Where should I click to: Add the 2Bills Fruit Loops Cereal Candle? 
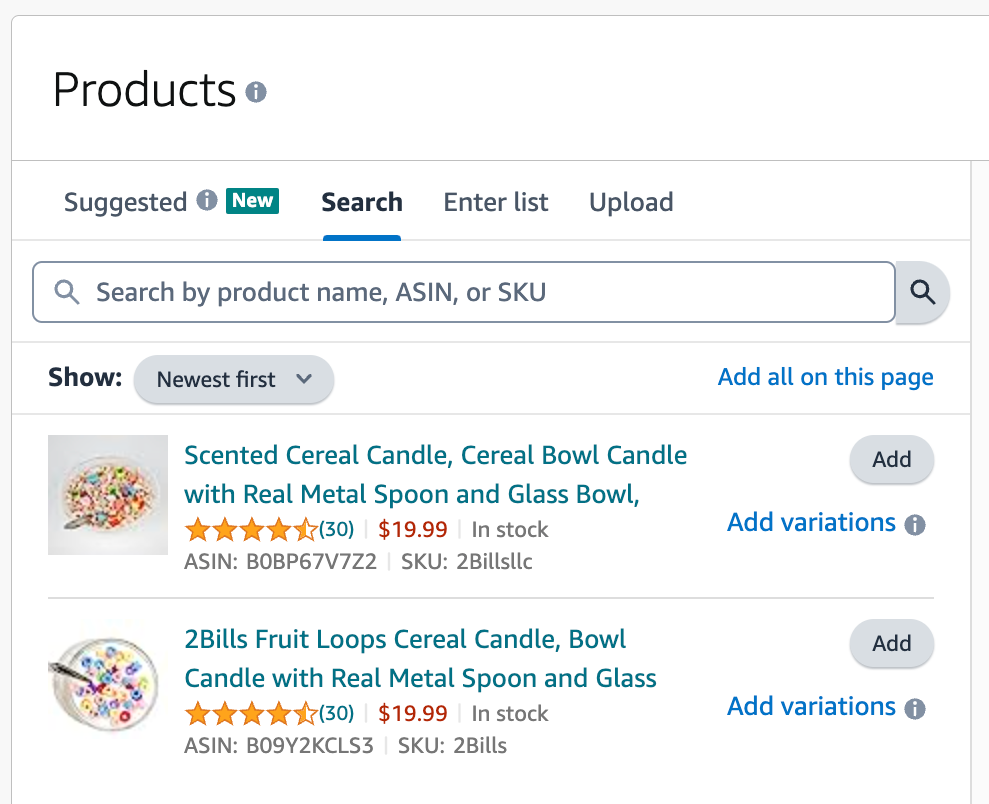[891, 644]
